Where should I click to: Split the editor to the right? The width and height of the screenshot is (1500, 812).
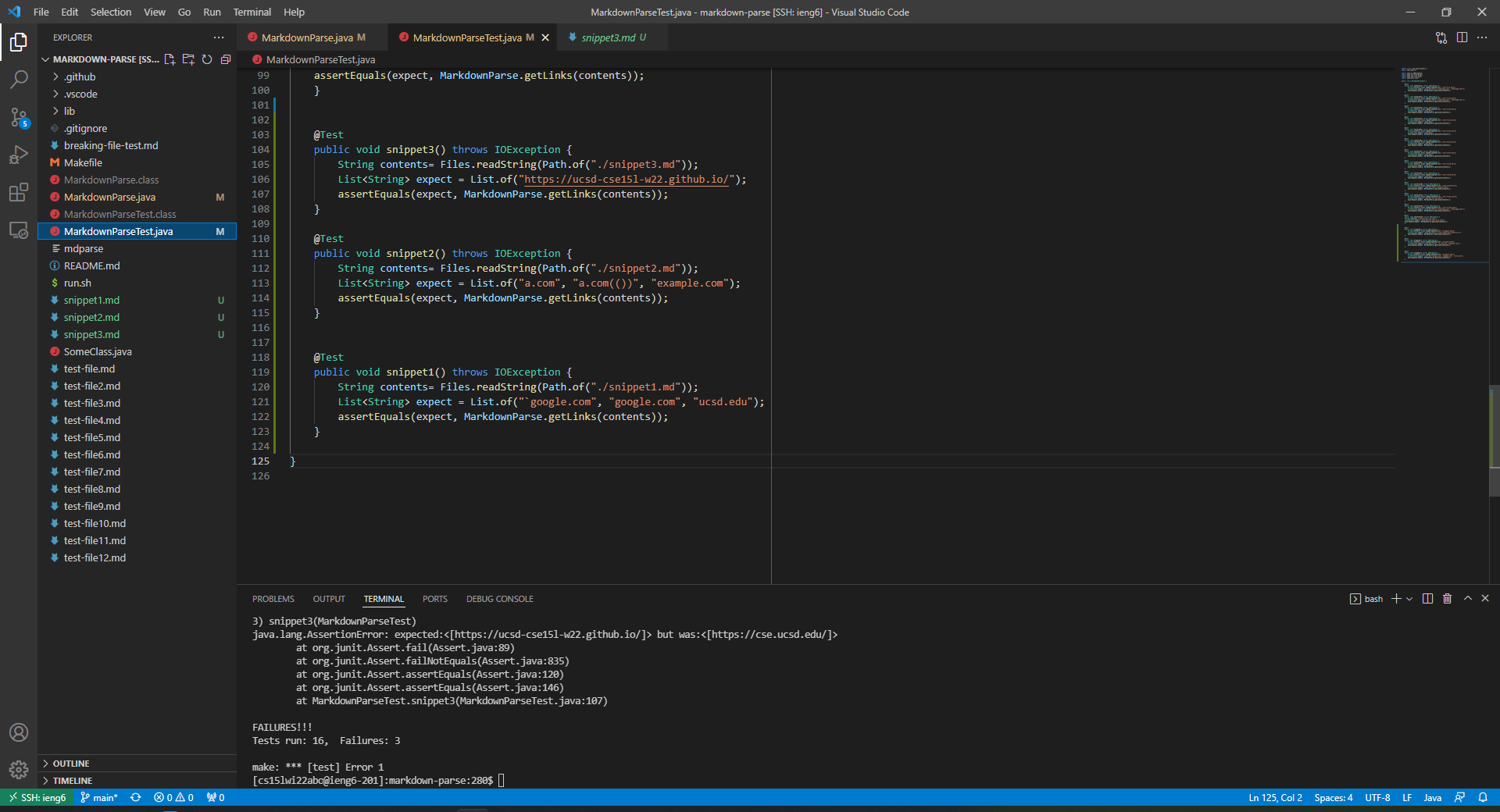coord(1462,37)
